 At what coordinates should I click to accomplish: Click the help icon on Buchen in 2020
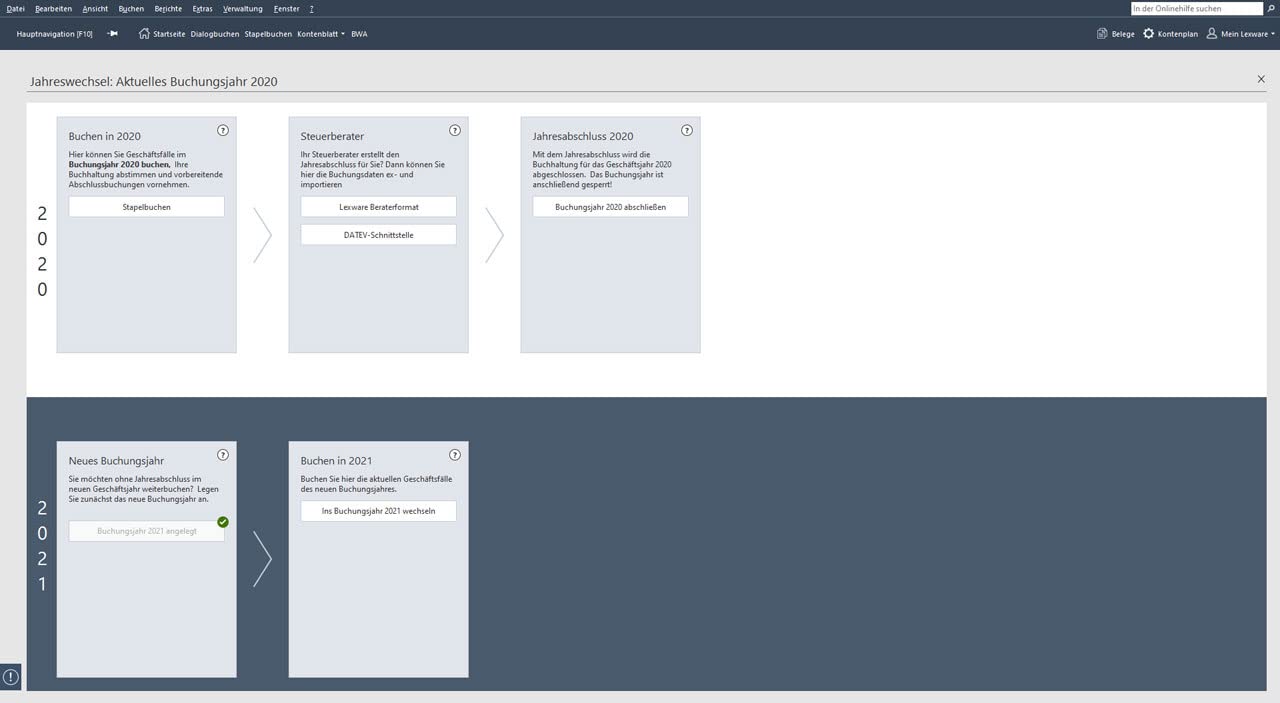click(223, 130)
